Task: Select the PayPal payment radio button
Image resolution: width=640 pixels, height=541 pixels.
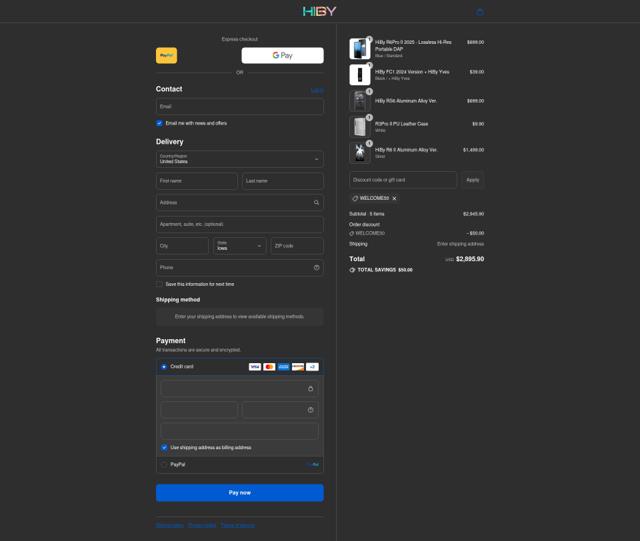Action: tap(164, 465)
